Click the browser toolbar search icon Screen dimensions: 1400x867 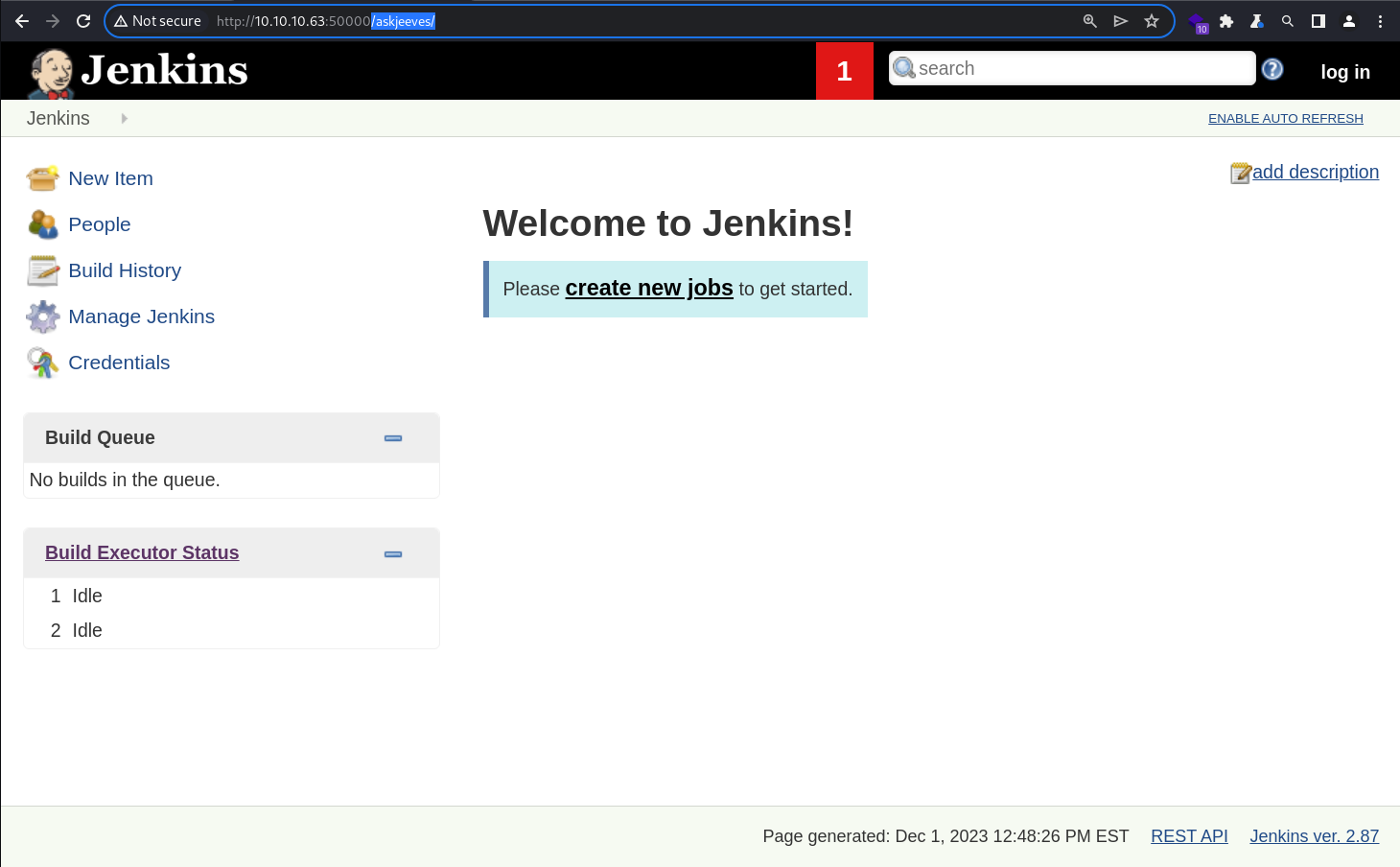tap(1288, 21)
